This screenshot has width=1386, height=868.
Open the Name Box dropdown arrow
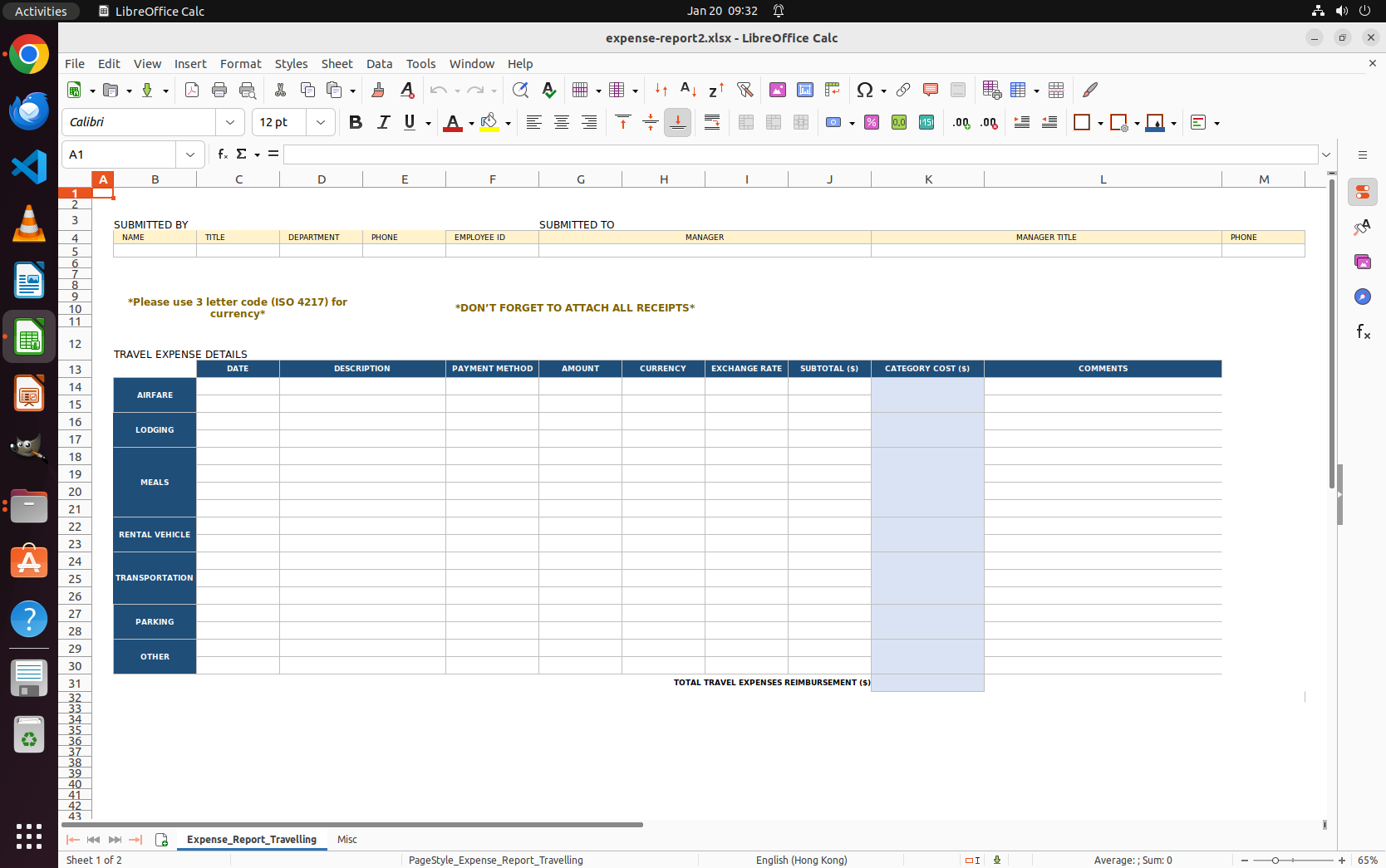[x=190, y=154]
